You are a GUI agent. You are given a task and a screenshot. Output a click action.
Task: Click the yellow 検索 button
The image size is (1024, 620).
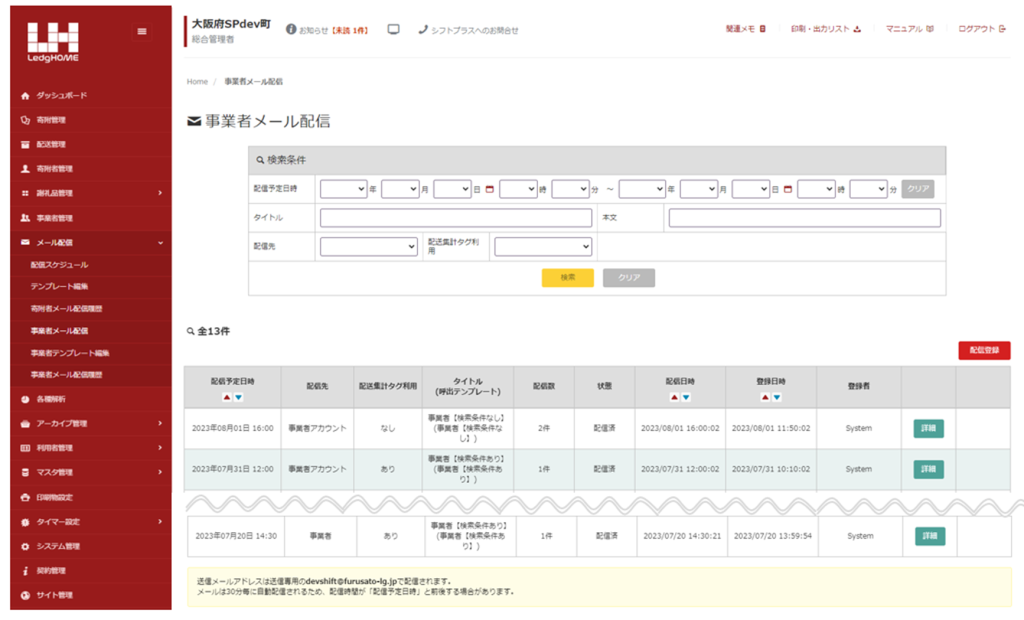coord(567,278)
